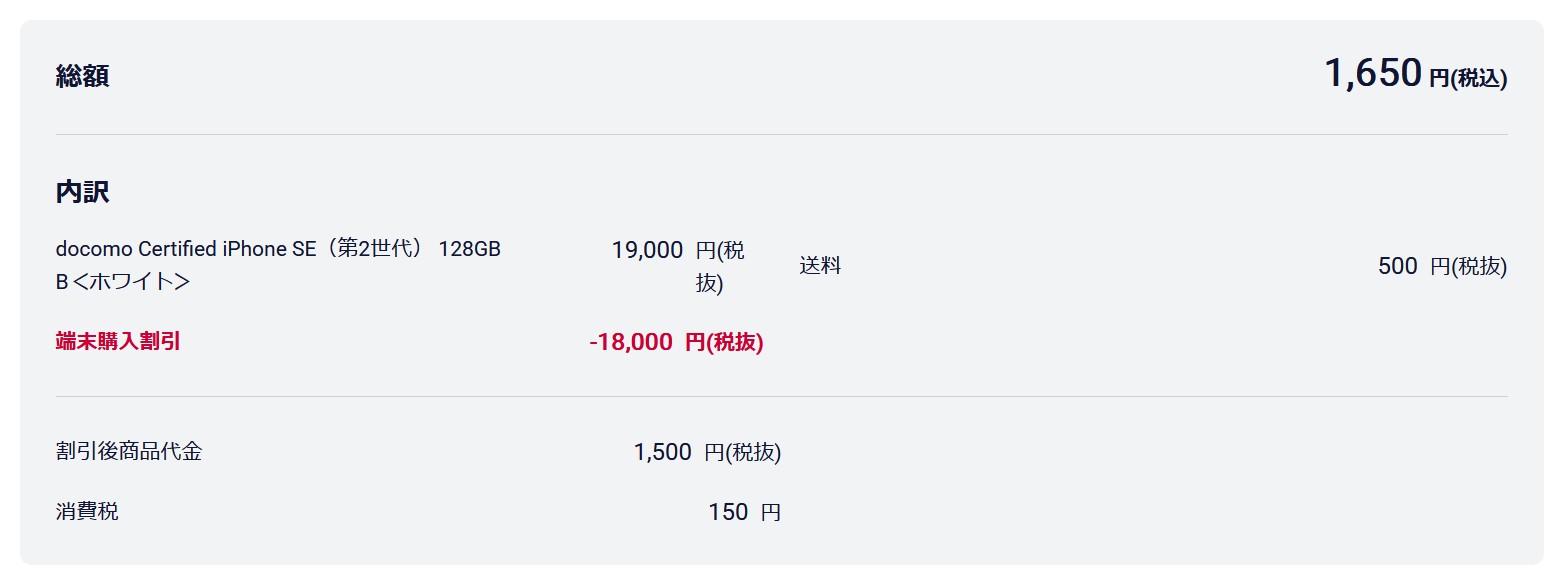
Task: Select the 500 shipping fee amount
Action: 1397,266
